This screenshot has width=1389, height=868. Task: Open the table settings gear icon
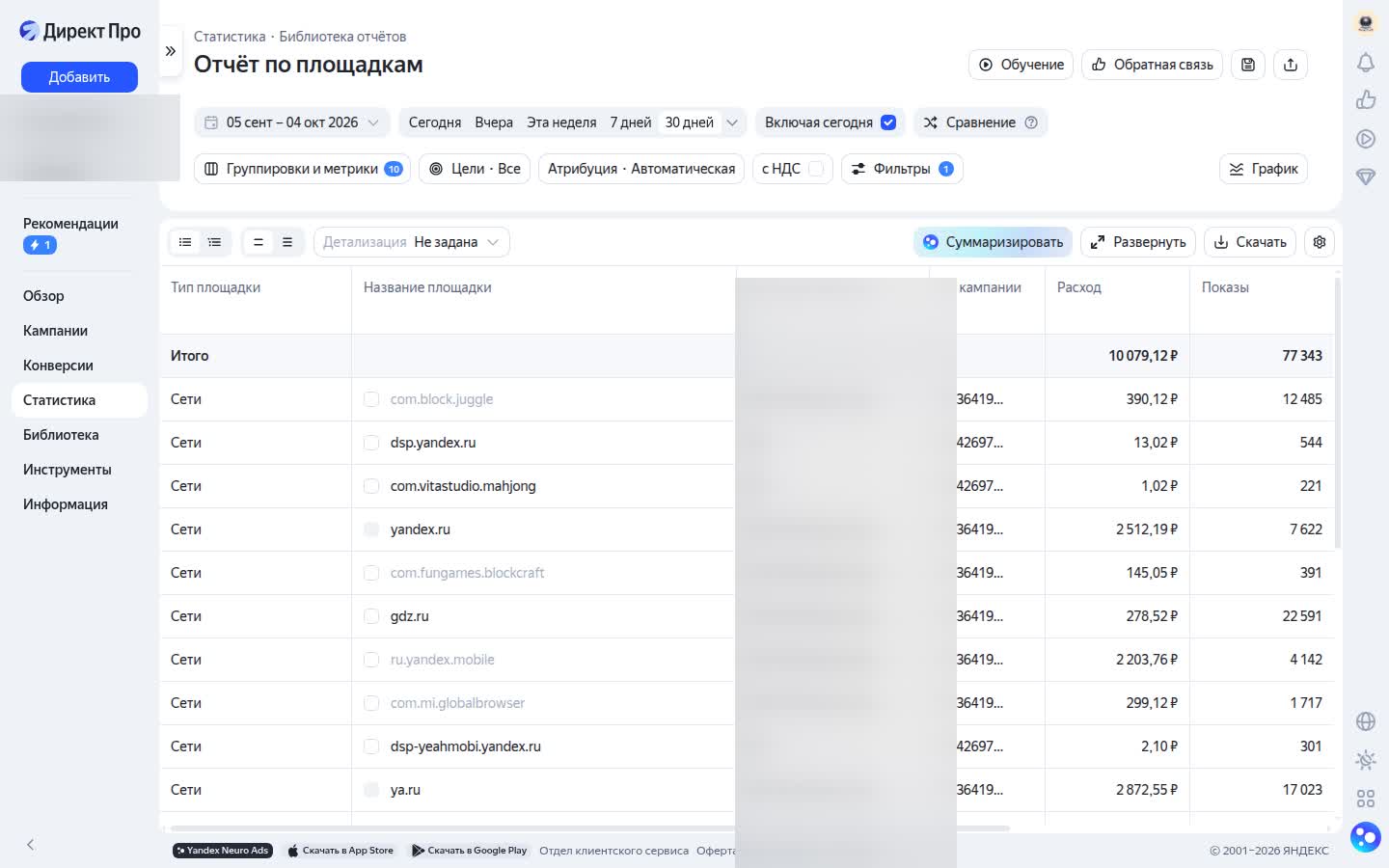[1320, 242]
